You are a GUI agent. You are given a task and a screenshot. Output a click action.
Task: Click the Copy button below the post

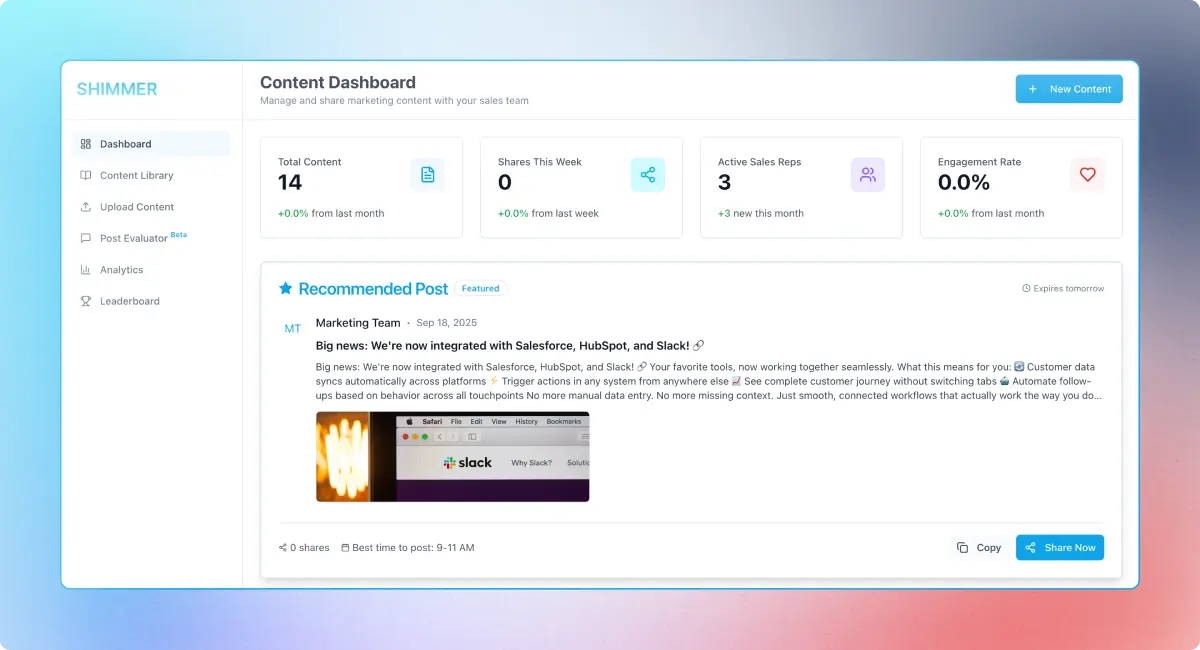pos(979,547)
